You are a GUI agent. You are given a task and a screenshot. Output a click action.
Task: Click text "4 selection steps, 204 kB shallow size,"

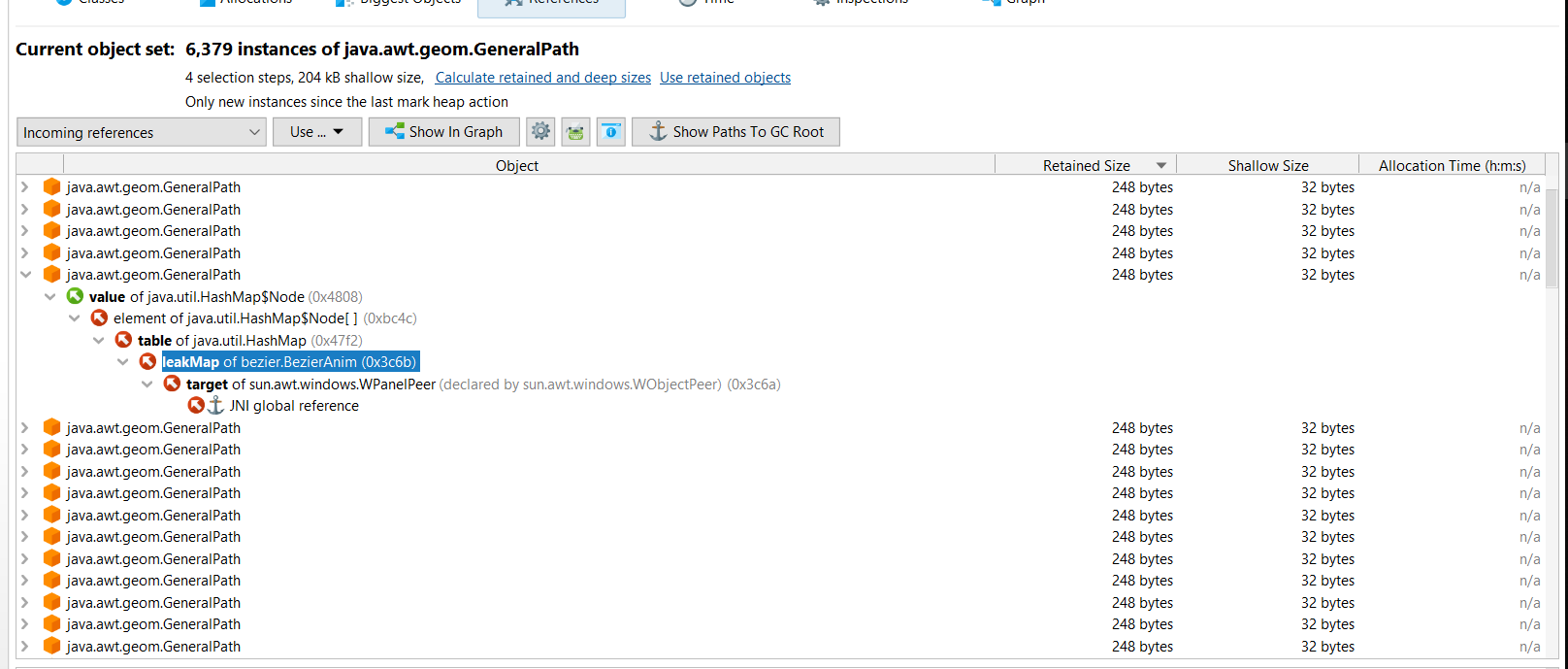point(305,78)
